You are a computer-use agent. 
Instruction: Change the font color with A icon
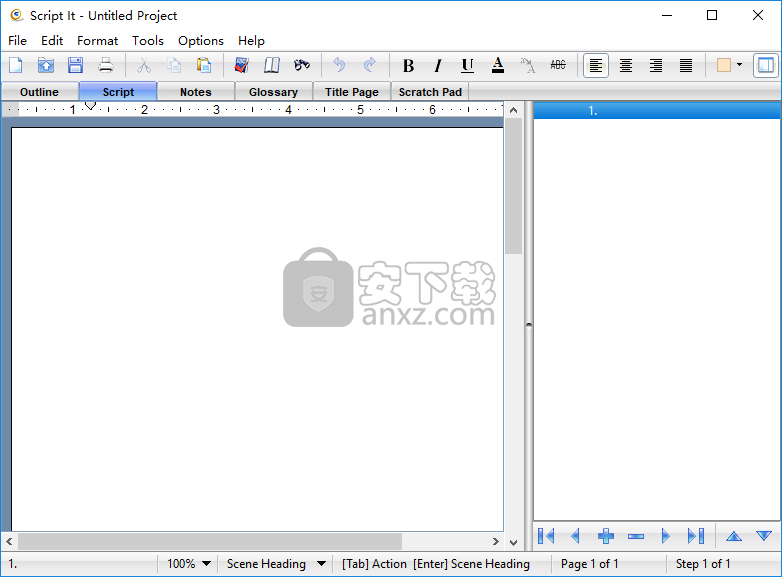[x=498, y=65]
